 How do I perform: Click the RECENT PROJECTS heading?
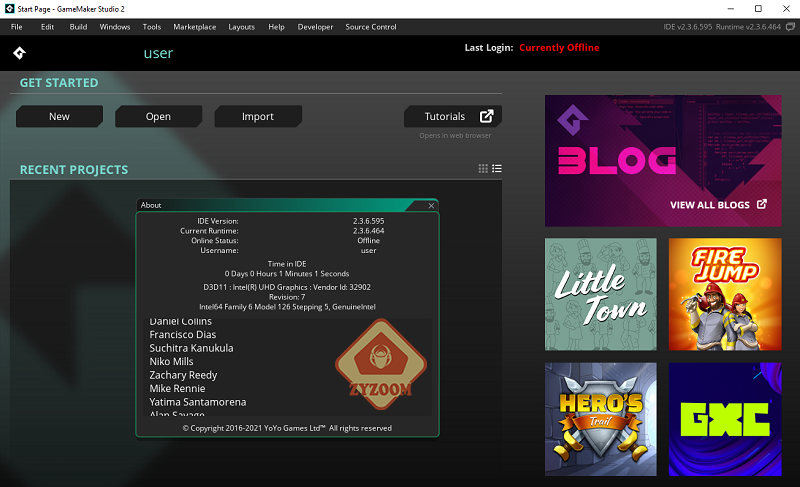tap(74, 170)
